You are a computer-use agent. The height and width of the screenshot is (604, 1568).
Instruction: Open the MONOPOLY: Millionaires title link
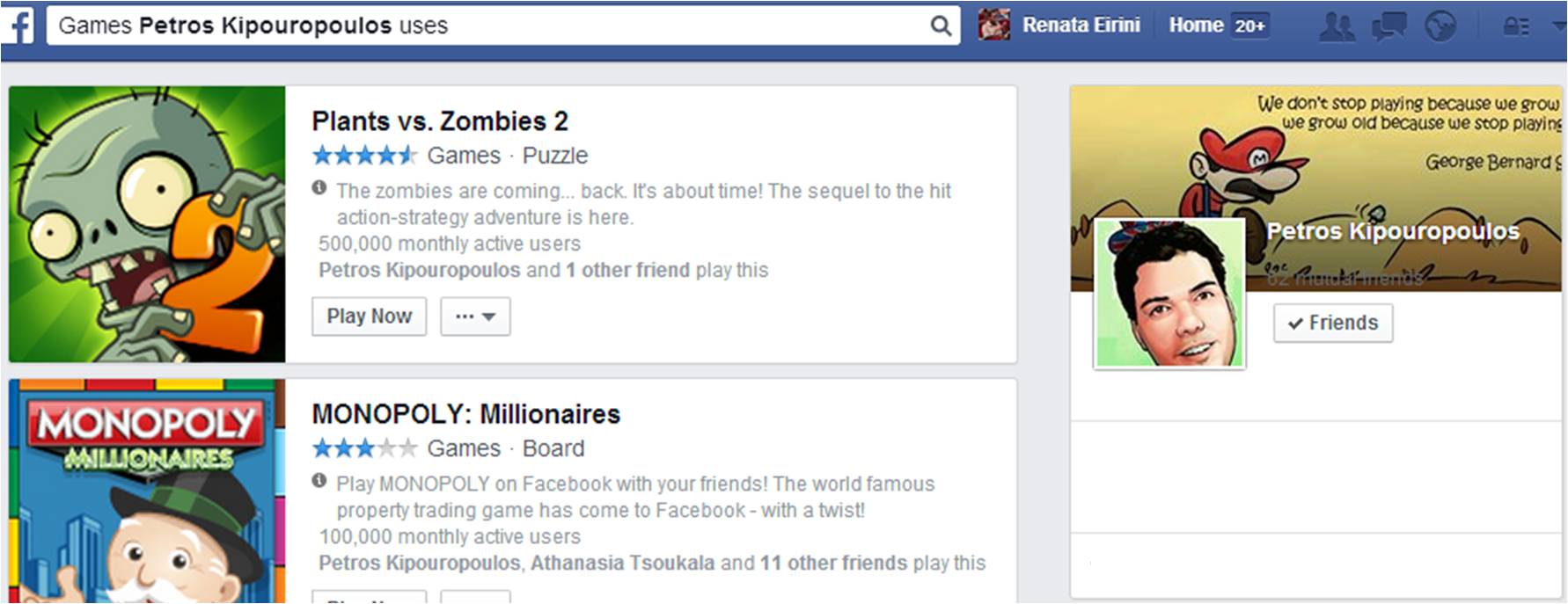click(466, 414)
